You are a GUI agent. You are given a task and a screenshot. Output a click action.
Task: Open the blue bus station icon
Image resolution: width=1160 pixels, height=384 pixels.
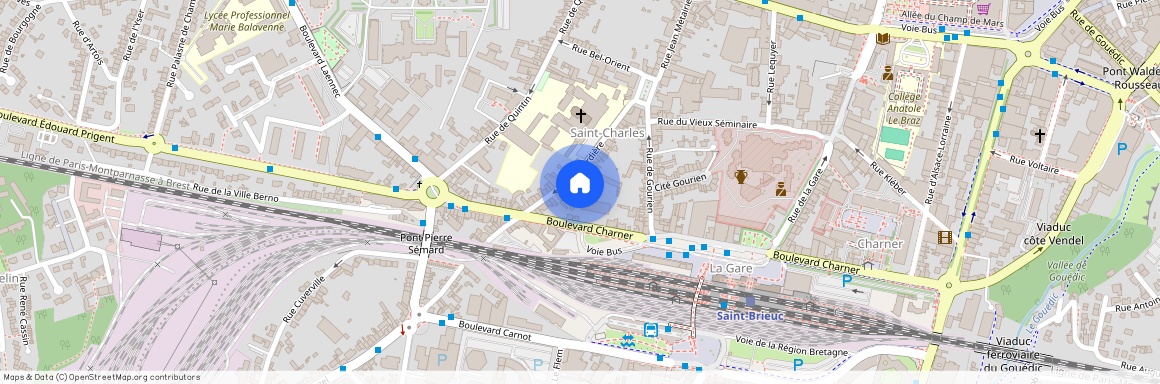pos(651,330)
